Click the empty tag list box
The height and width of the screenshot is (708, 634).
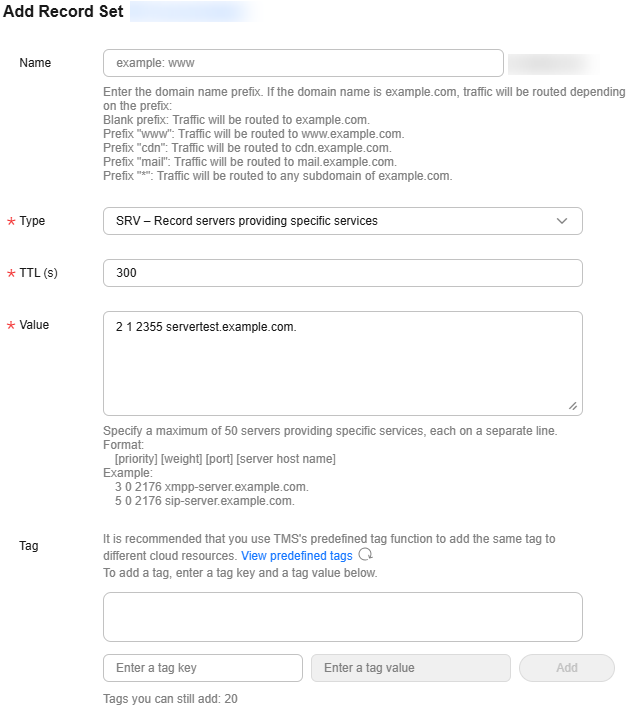[343, 617]
